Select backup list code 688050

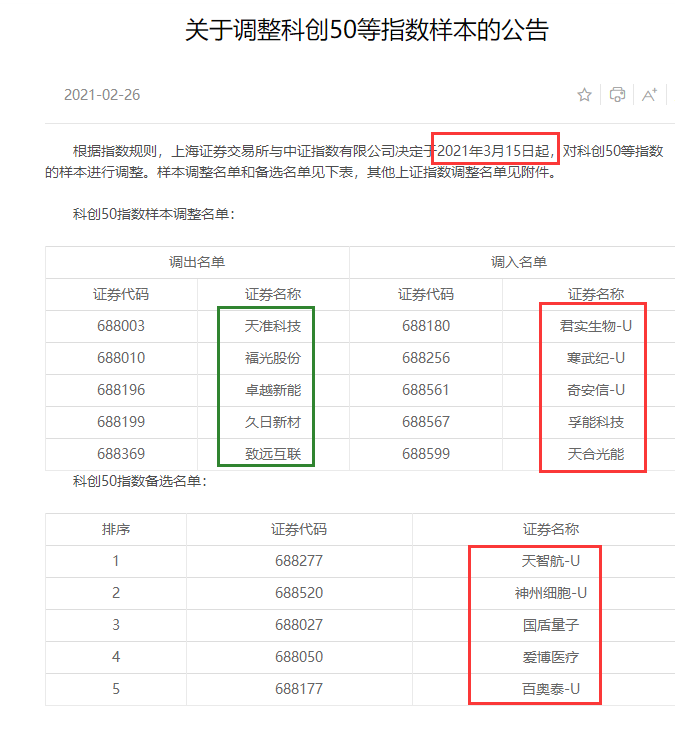pos(299,657)
